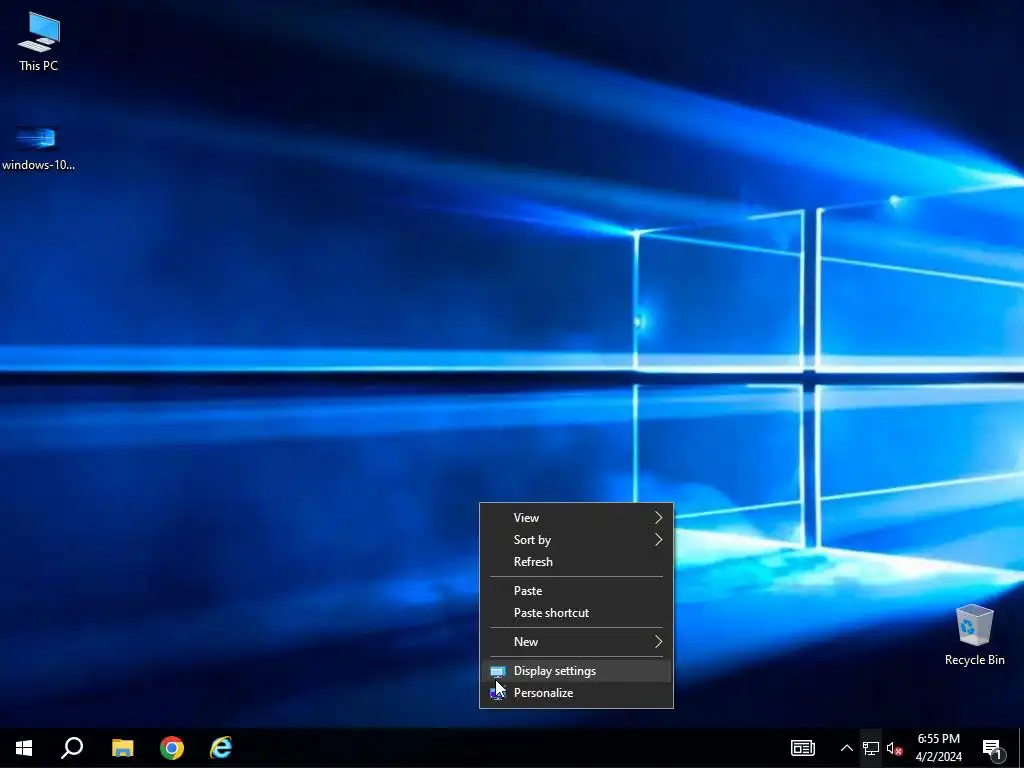Screen dimensions: 1024x768
Task: Open News and interests taskbar icon
Action: click(x=803, y=748)
